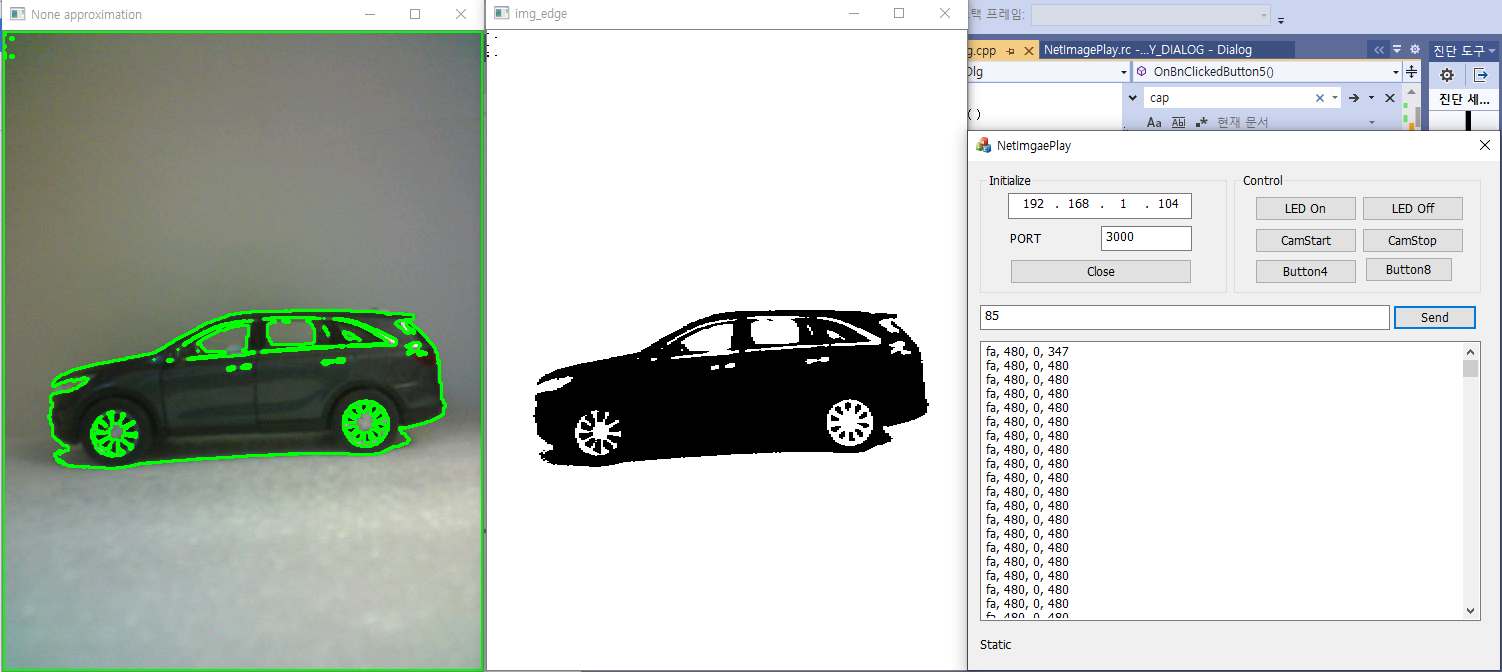
Task: Toggle replace mode chevron in find box
Action: coord(1132,98)
